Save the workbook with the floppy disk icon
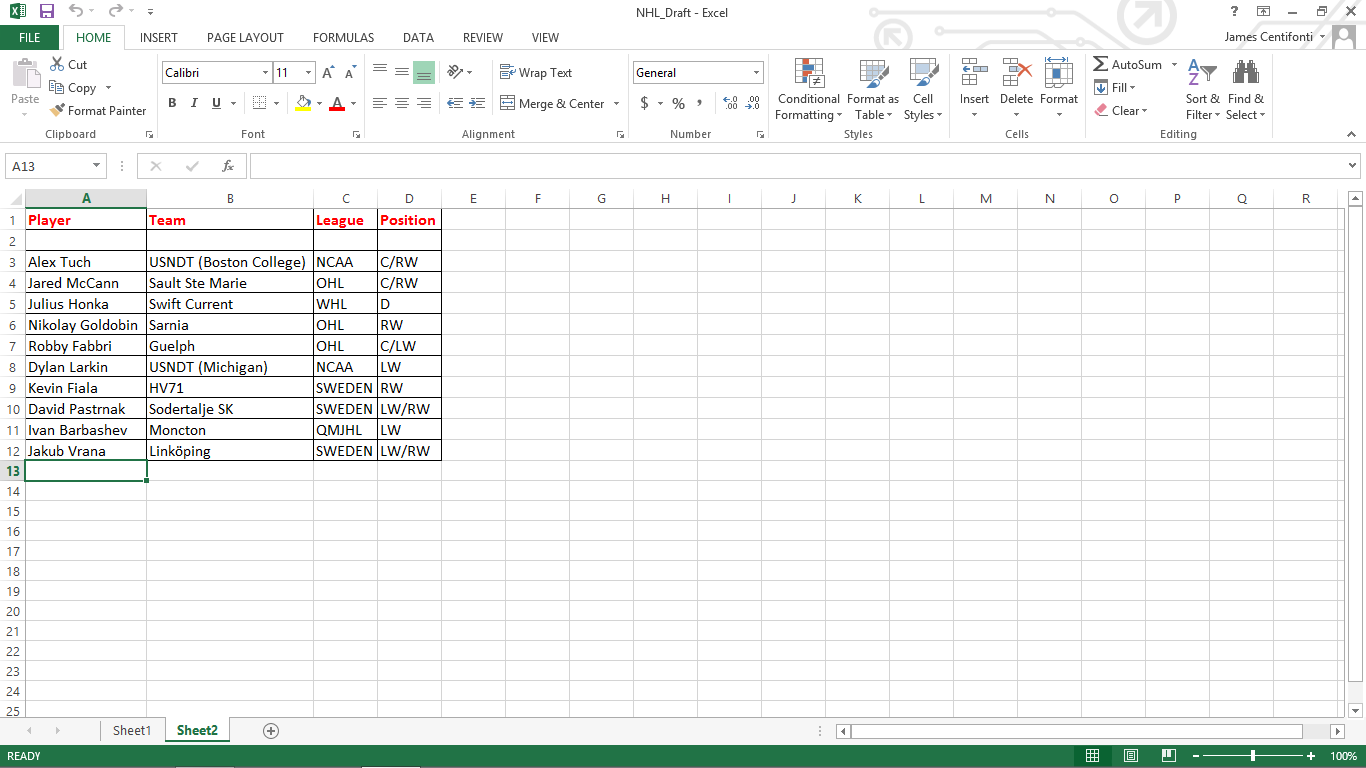Viewport: 1366px width, 768px height. [x=47, y=12]
